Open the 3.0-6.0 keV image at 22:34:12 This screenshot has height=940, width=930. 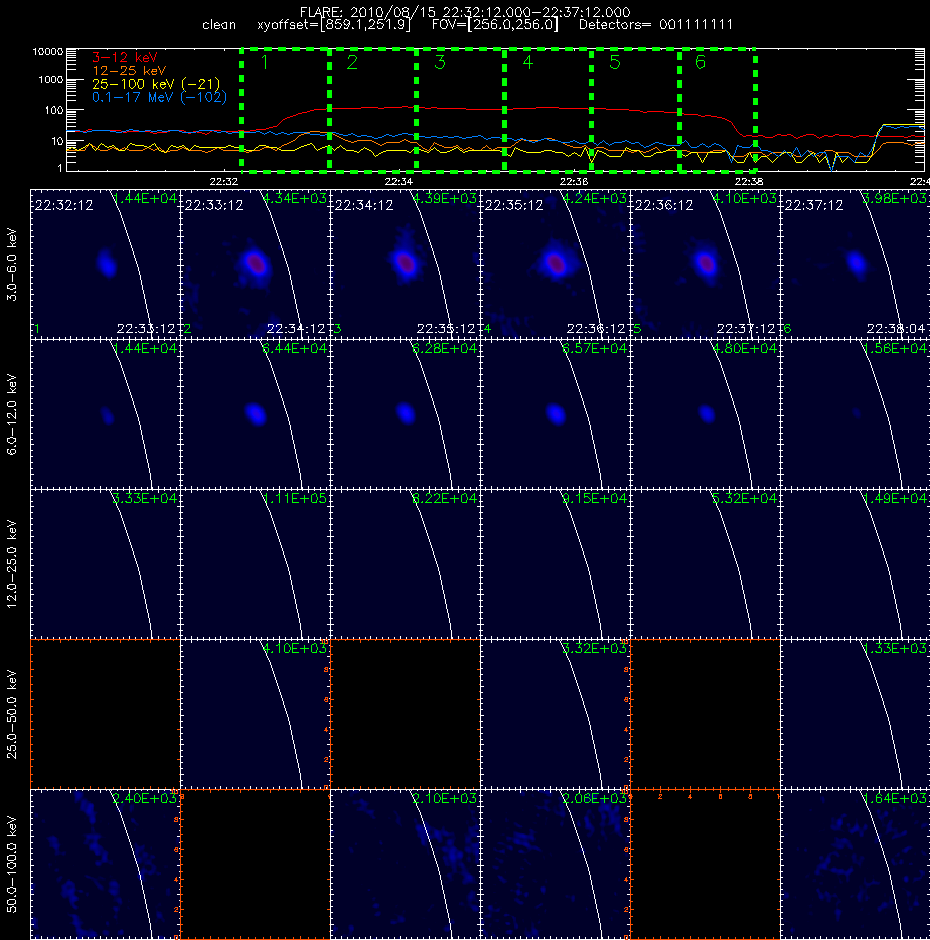point(405,264)
